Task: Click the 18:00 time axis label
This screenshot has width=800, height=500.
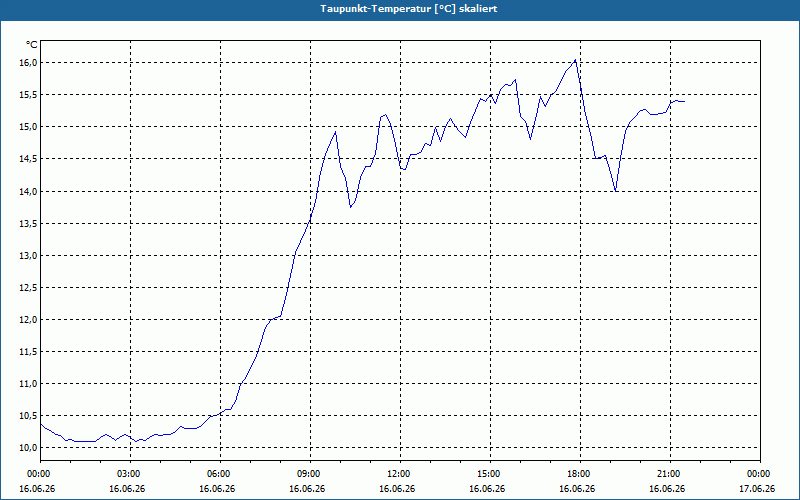Action: coord(580,474)
